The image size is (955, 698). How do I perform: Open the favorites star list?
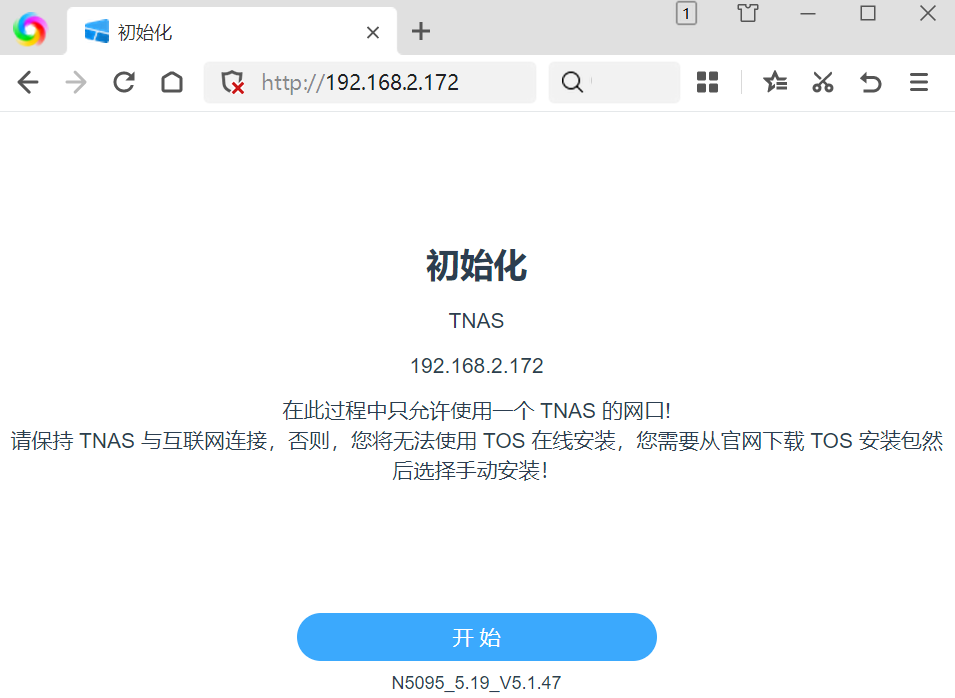click(775, 82)
